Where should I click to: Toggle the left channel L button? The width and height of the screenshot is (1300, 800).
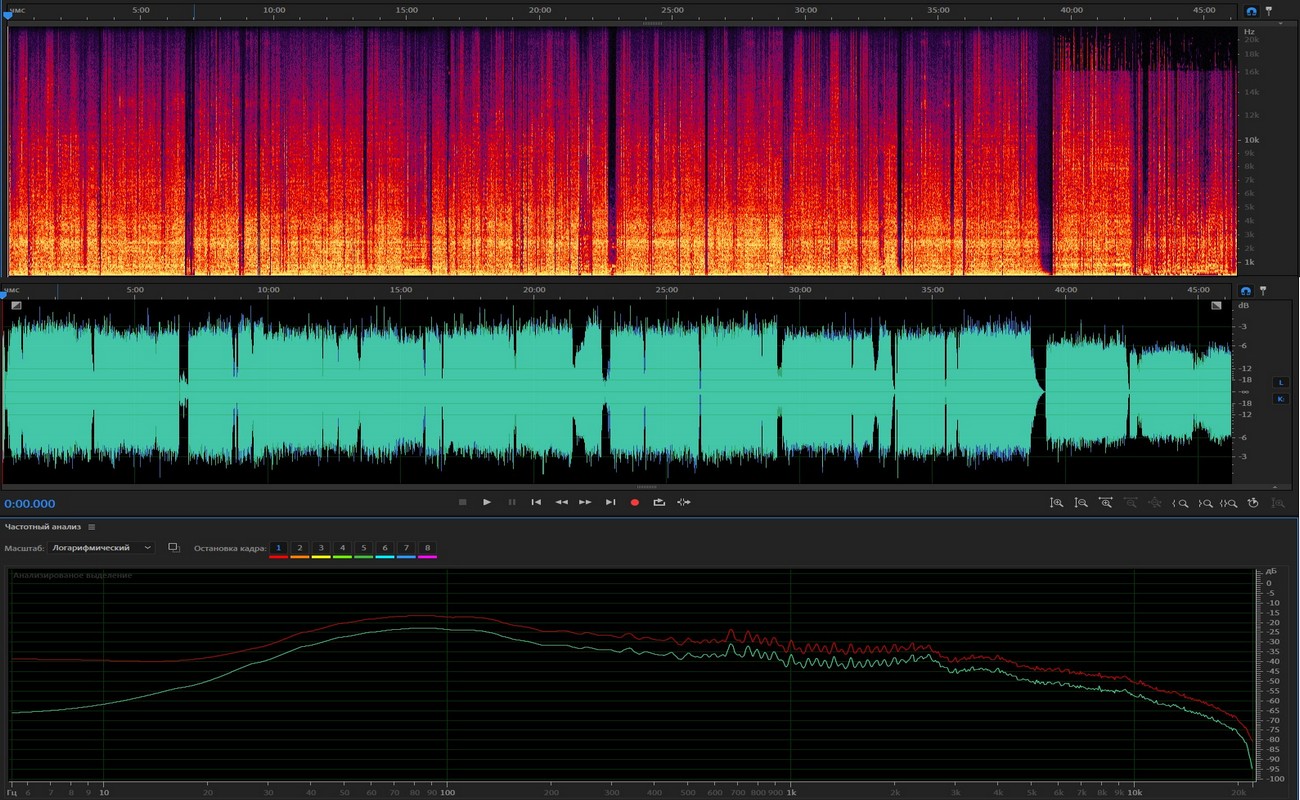pyautogui.click(x=1280, y=382)
